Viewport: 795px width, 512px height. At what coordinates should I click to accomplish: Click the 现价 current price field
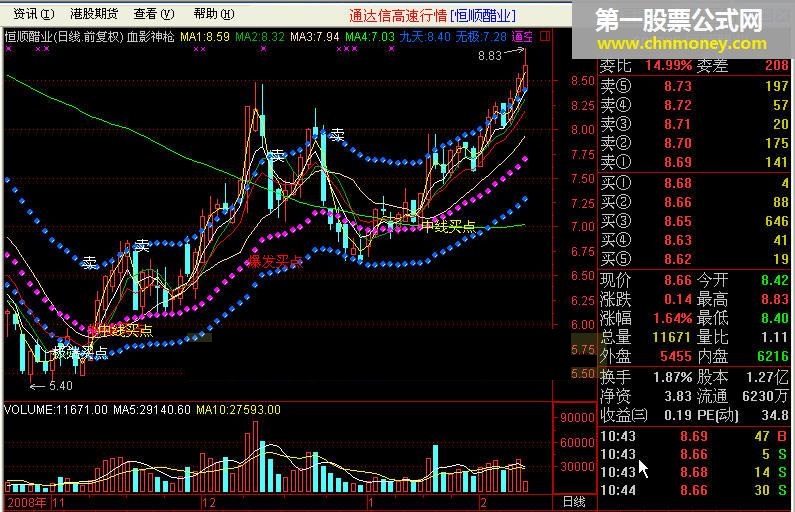click(x=645, y=280)
